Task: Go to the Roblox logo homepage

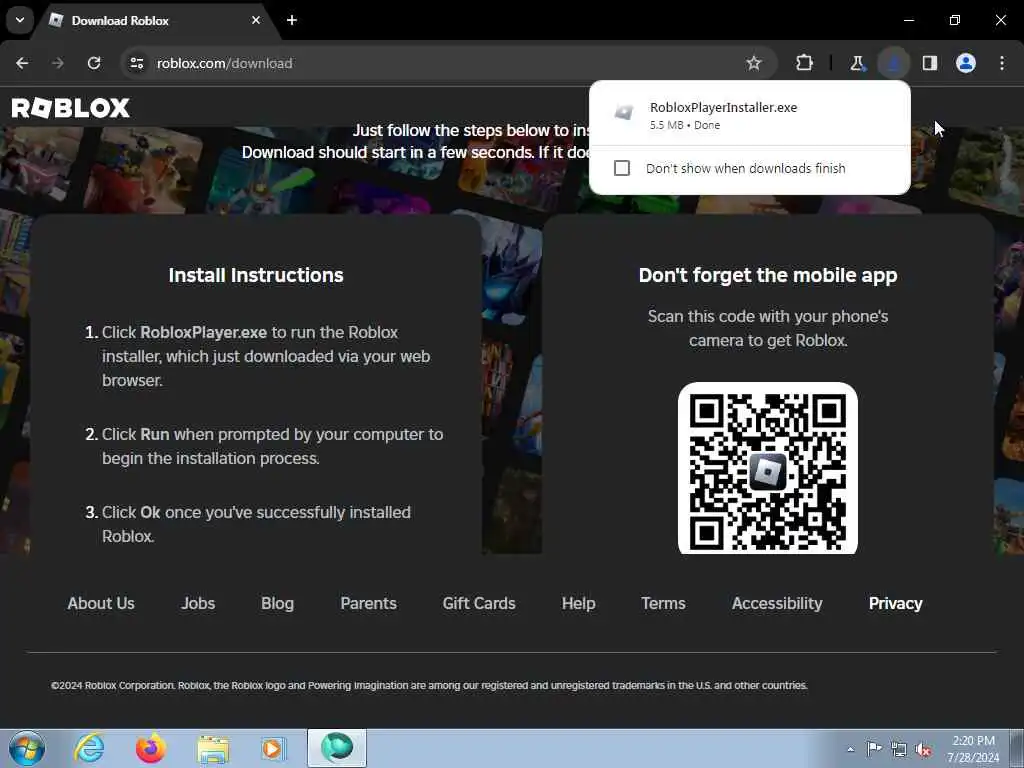Action: point(71,108)
